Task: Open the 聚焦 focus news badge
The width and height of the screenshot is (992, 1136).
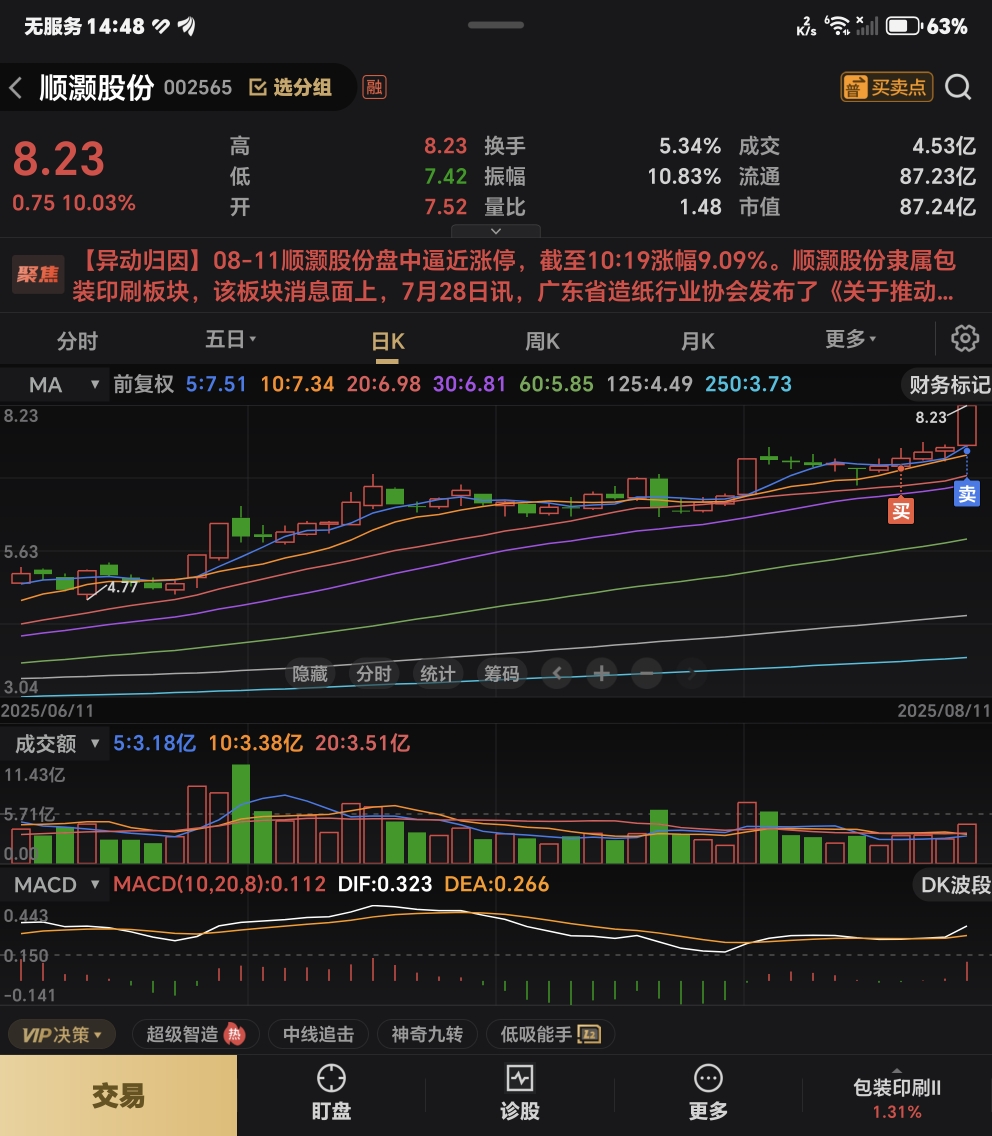Action: (x=38, y=274)
